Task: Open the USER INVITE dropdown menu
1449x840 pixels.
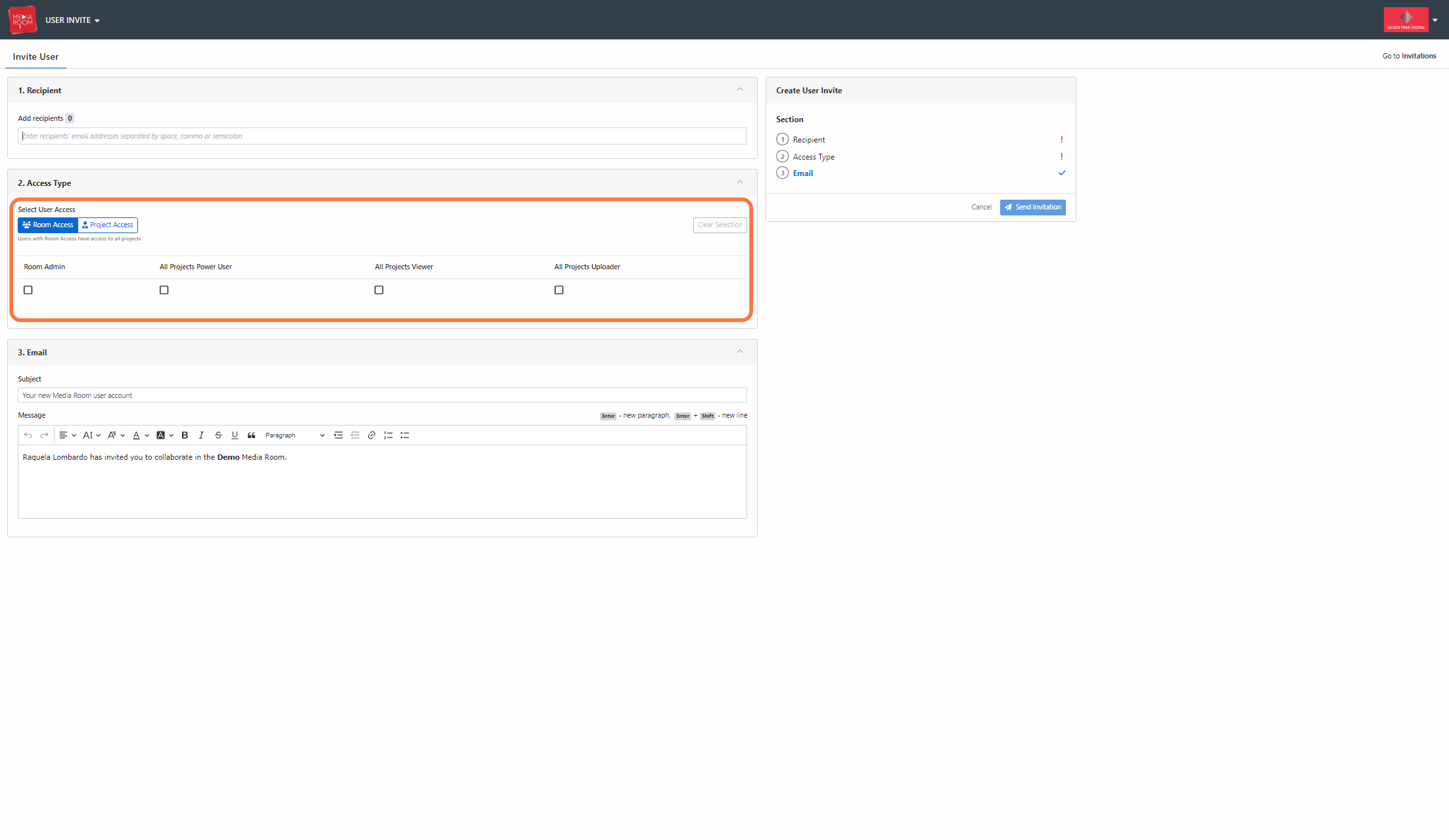Action: 72,20
